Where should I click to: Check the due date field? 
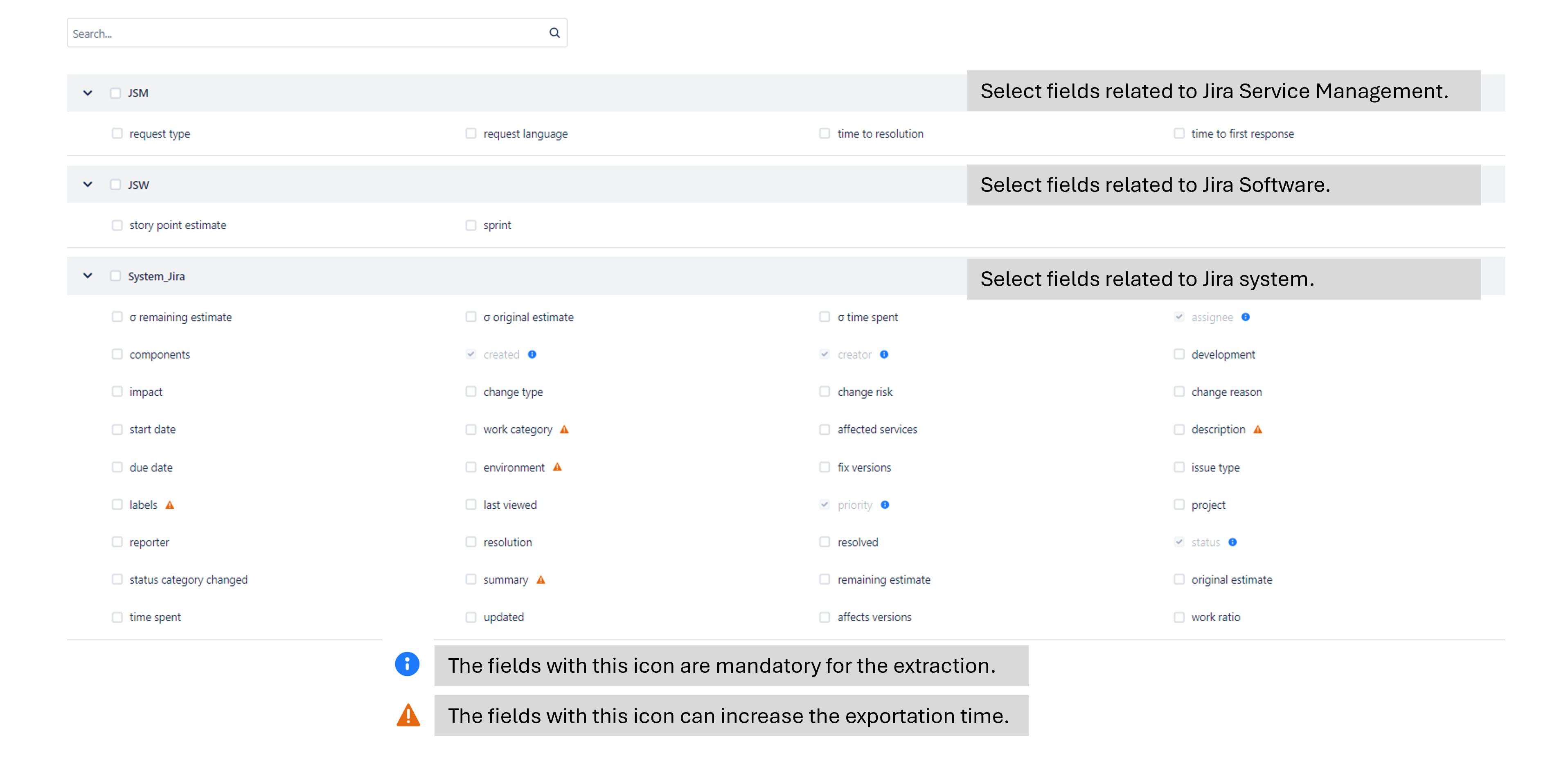click(117, 467)
